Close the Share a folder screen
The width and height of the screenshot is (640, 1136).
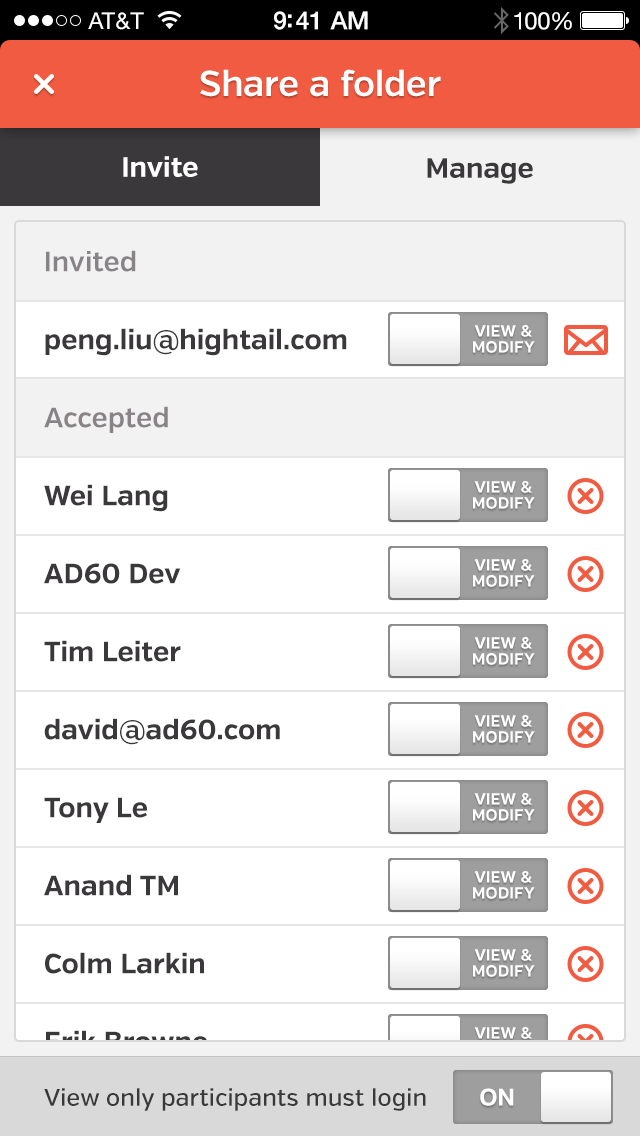pyautogui.click(x=44, y=84)
